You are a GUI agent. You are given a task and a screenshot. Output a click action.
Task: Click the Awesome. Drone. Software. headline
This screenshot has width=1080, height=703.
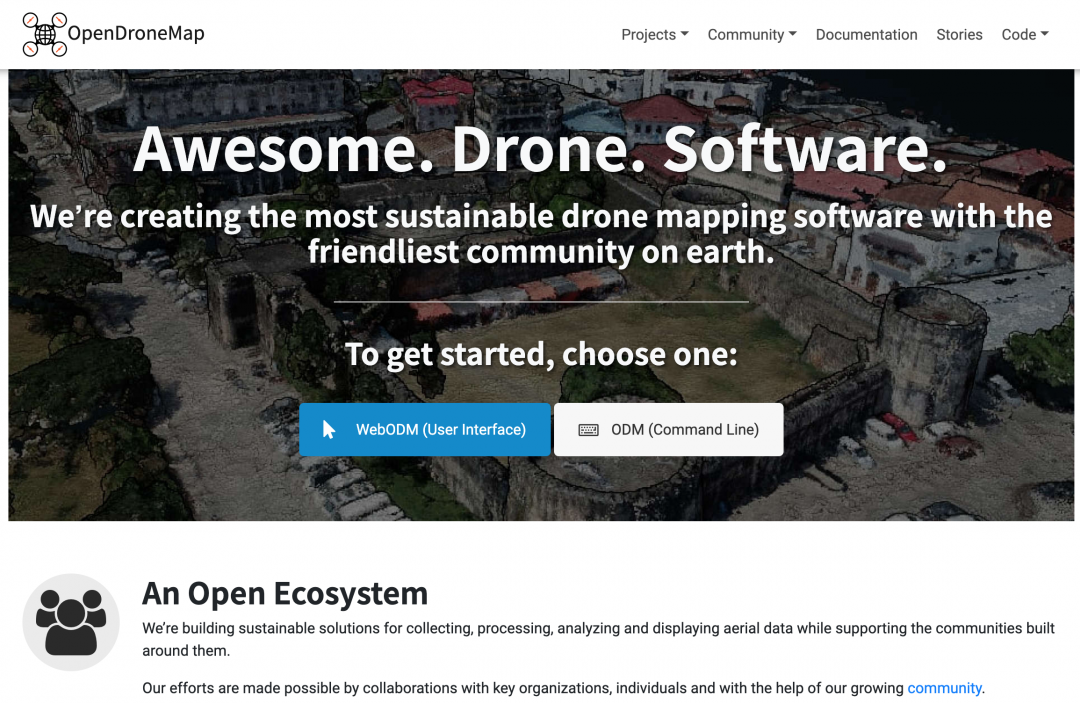pos(540,150)
